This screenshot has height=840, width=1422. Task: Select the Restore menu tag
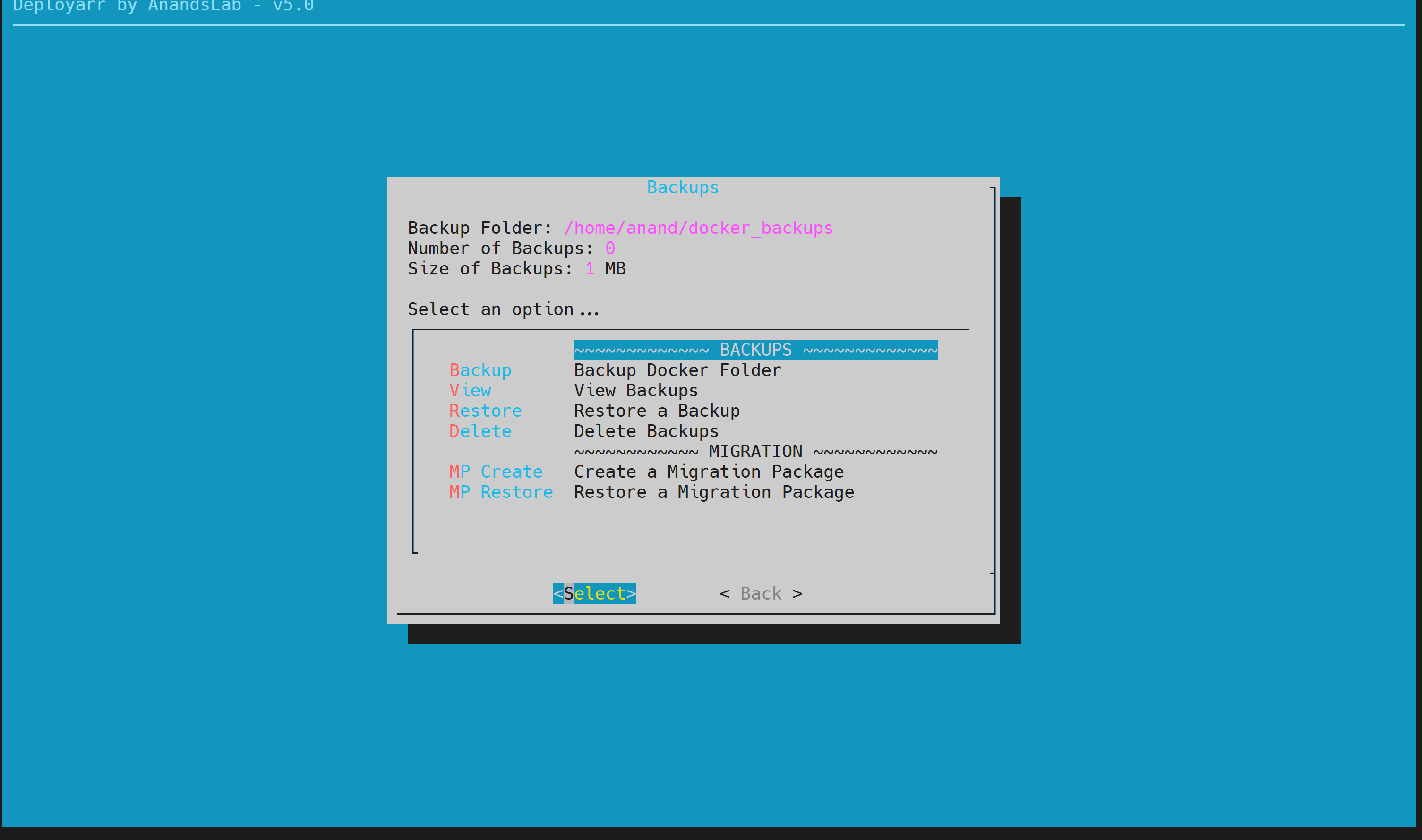(485, 411)
